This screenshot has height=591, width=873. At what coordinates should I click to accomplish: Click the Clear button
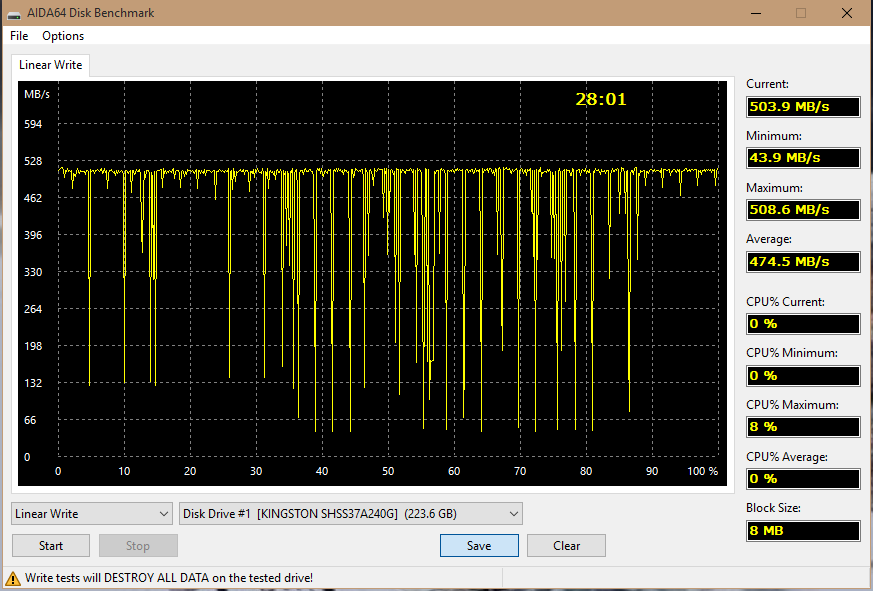pyautogui.click(x=566, y=545)
